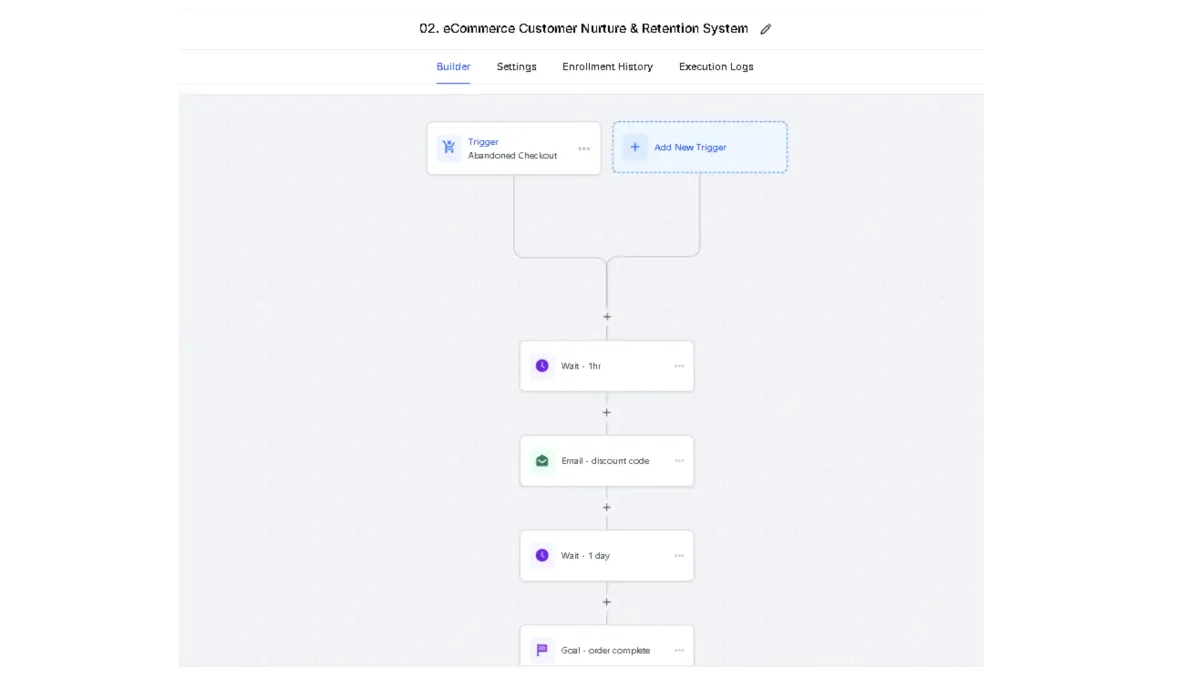Click the plus icon in Add New Trigger
Image resolution: width=1200 pixels, height=675 pixels.
(635, 147)
